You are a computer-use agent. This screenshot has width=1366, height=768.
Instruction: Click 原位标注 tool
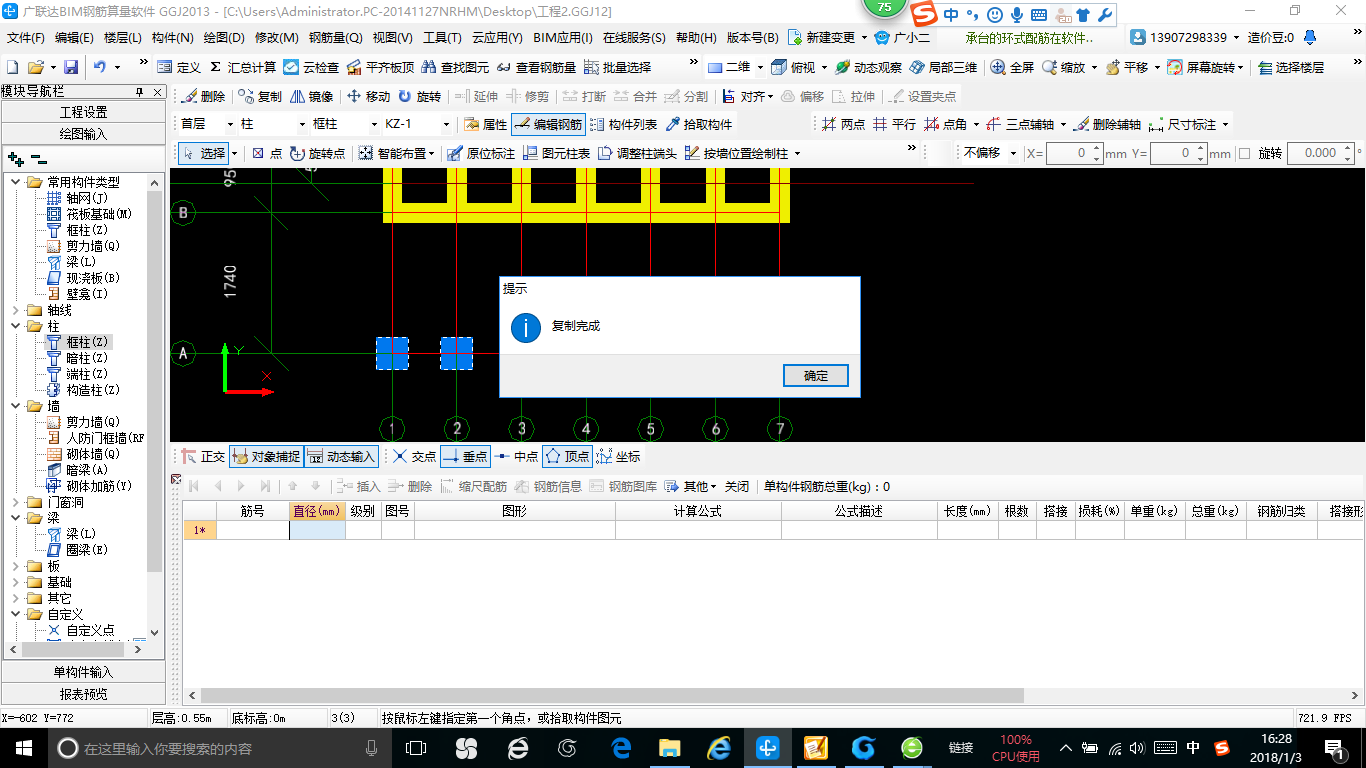481,153
